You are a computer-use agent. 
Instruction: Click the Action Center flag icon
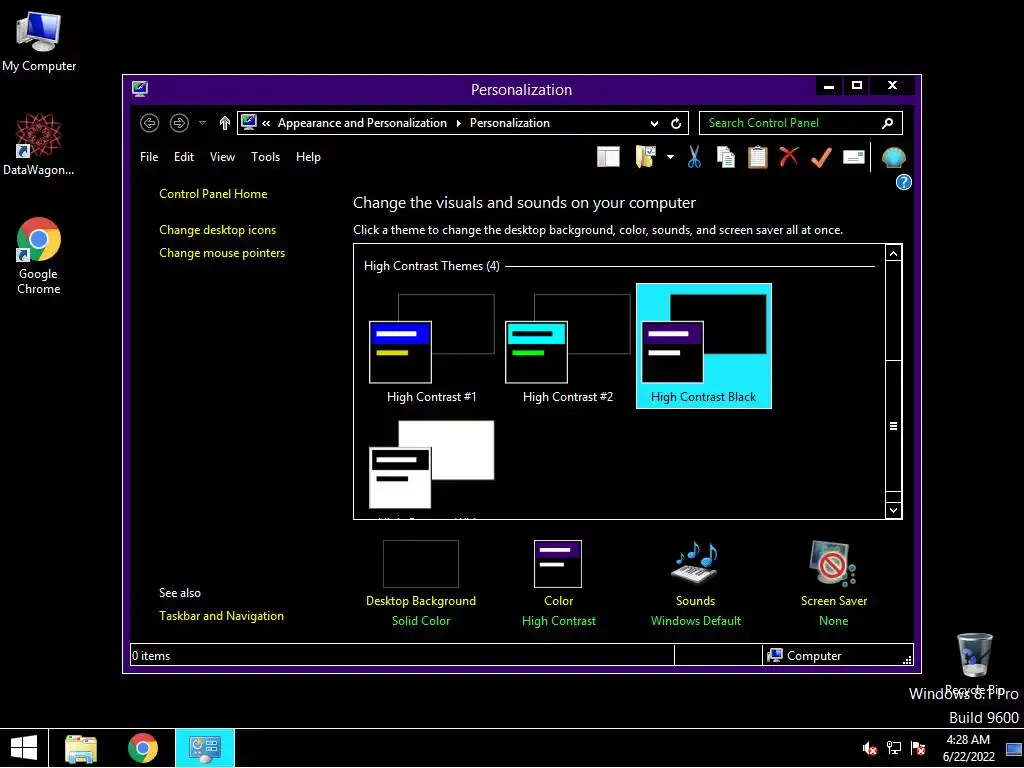click(x=918, y=749)
